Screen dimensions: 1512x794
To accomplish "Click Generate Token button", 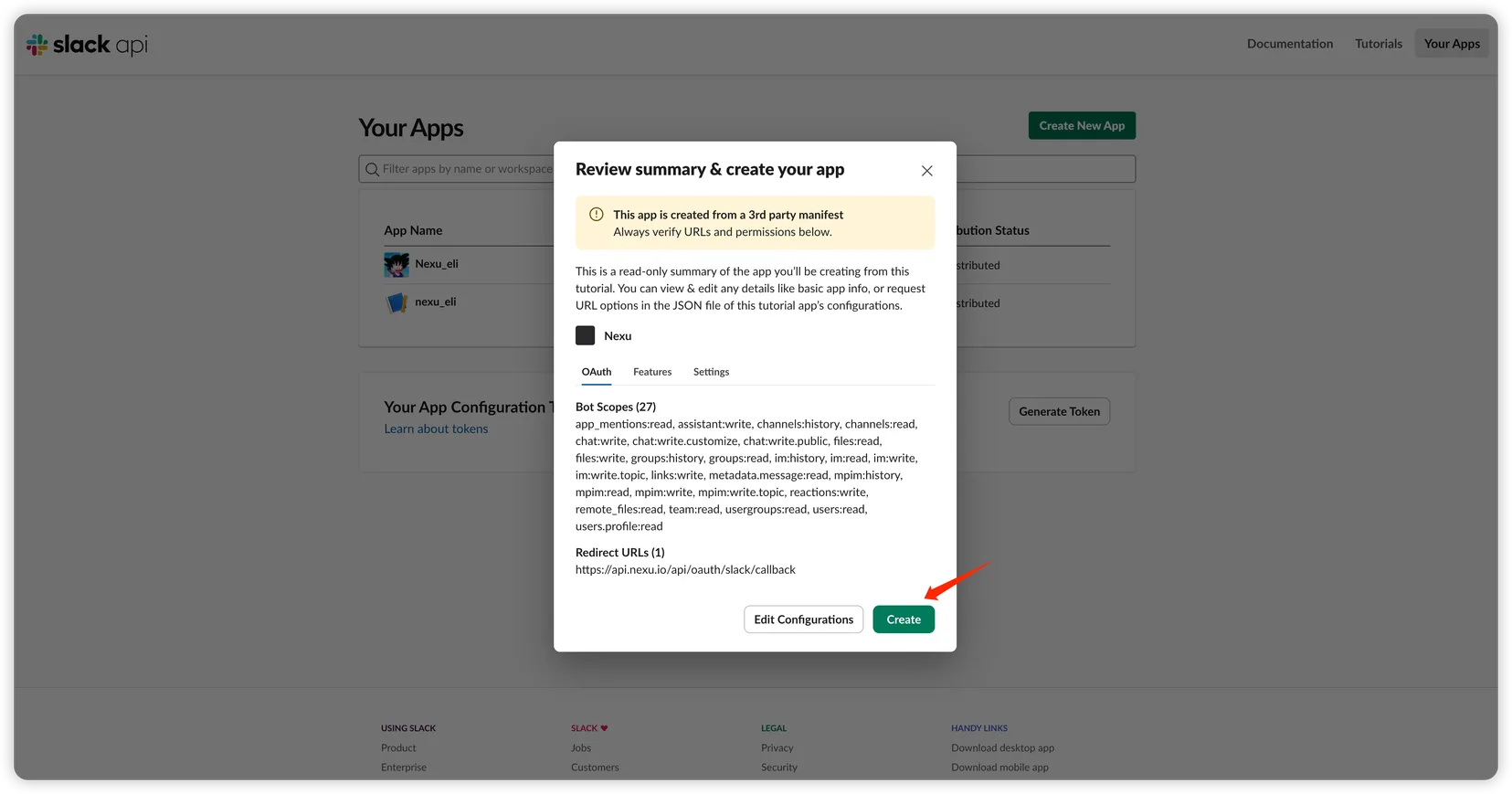I will pyautogui.click(x=1059, y=412).
